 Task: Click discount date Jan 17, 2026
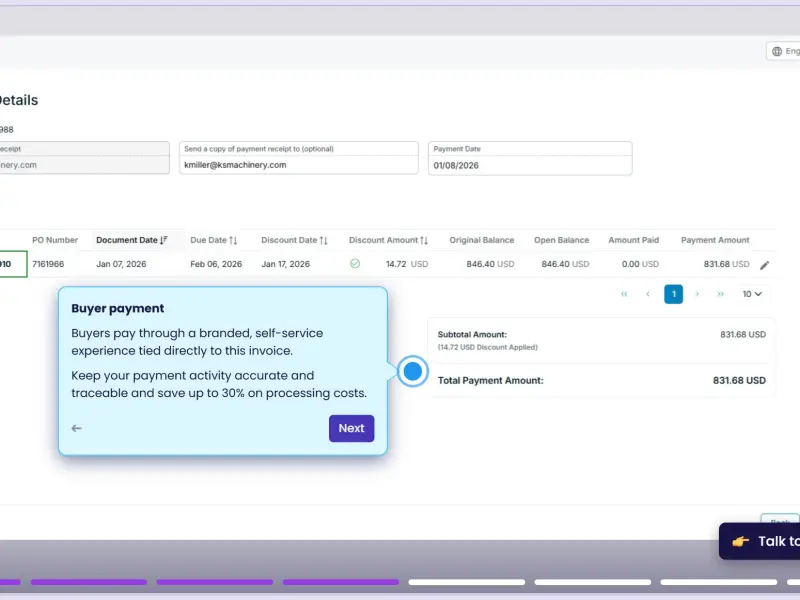tap(285, 264)
